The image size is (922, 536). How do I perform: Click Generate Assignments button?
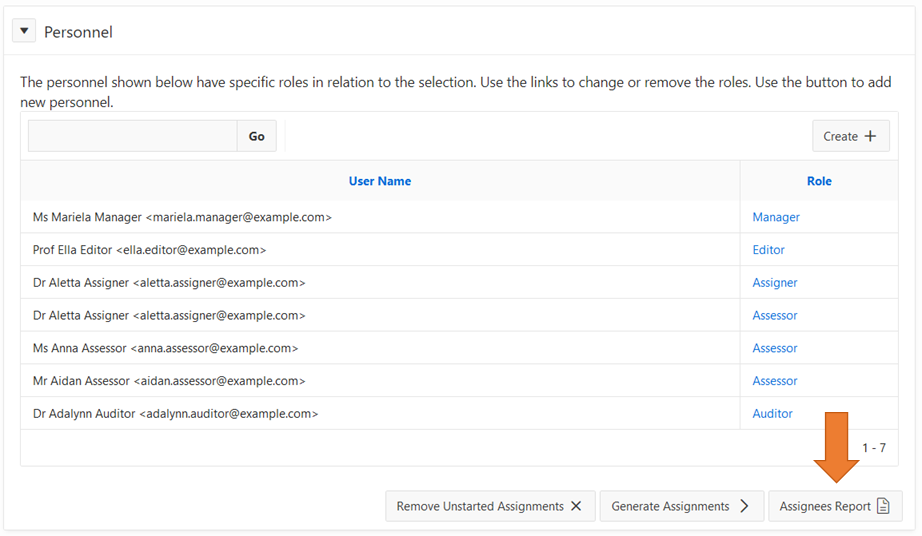682,506
